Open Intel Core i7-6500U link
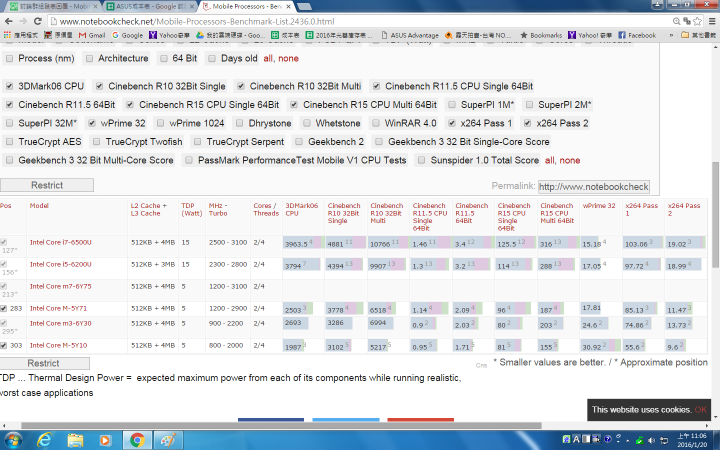720x450 pixels. click(61, 242)
